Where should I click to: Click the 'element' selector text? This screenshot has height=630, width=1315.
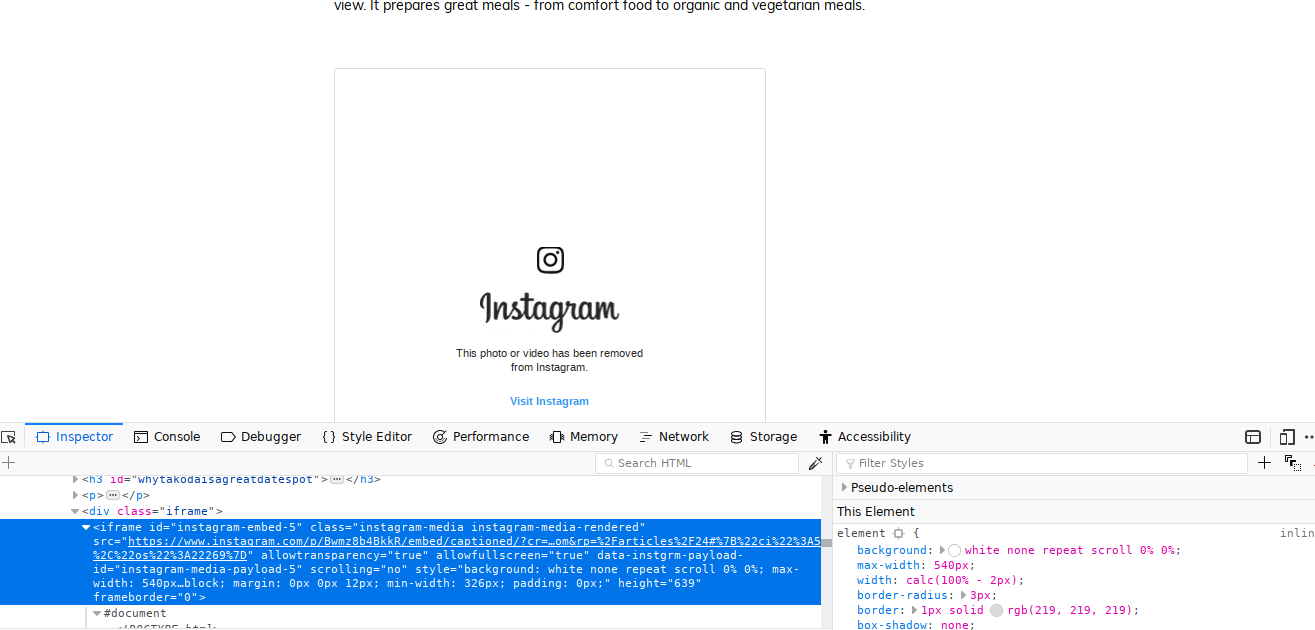[x=861, y=534]
